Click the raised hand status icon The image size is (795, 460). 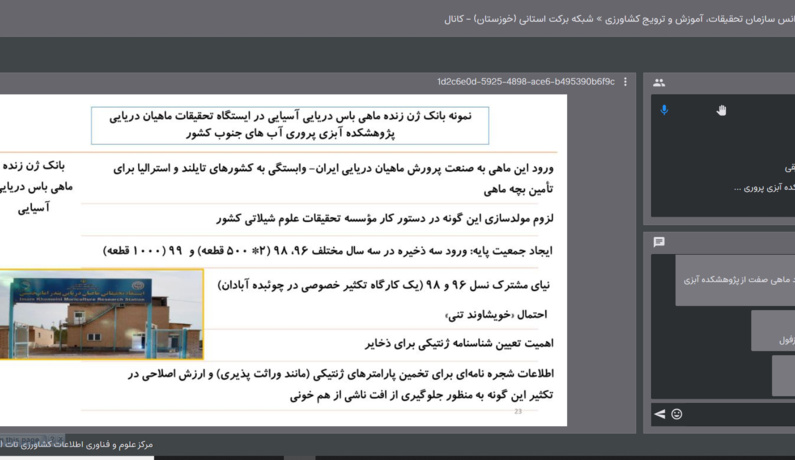(x=721, y=111)
